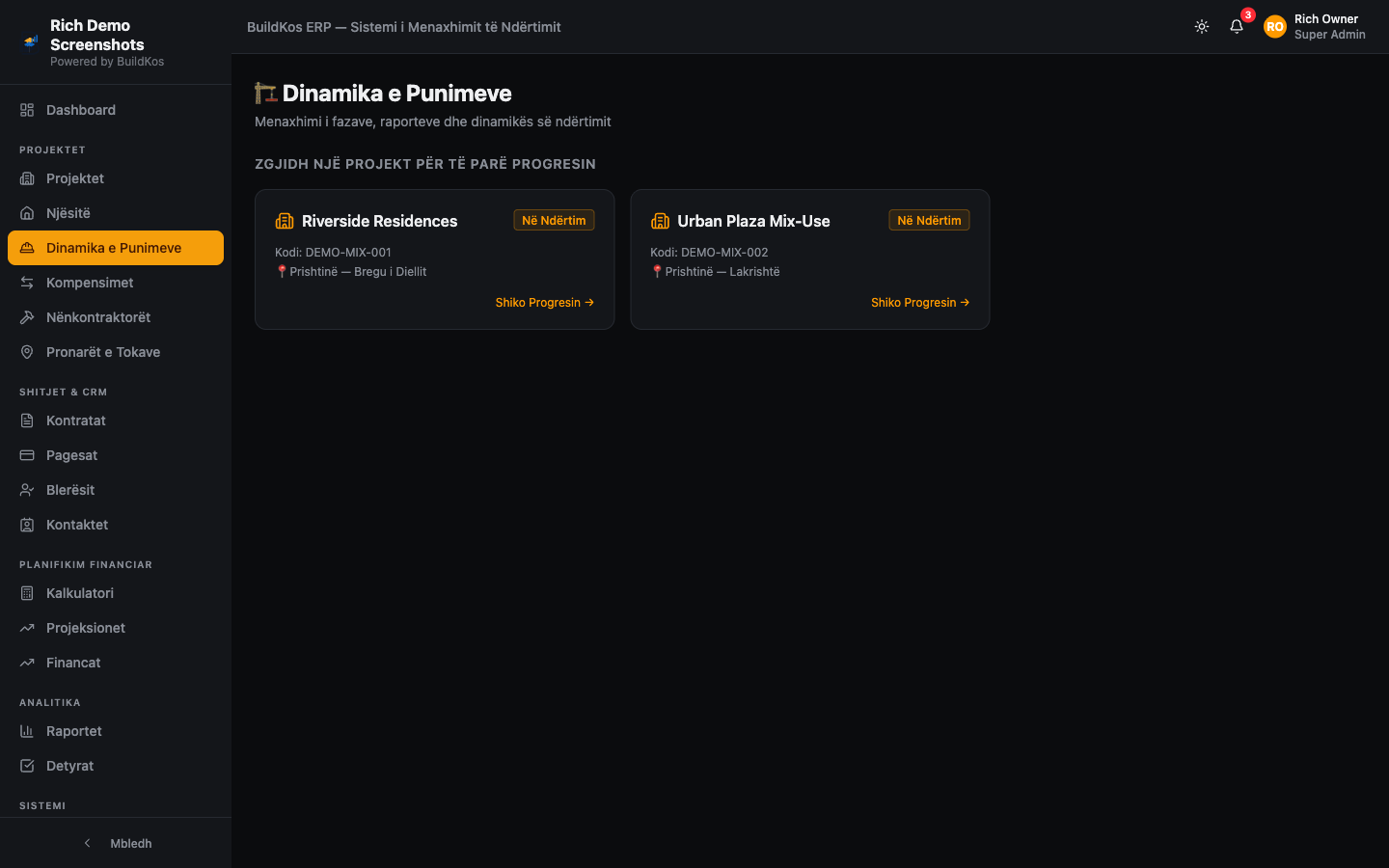Open Njësitë section
Screen dimensions: 1389x868
tap(116, 213)
